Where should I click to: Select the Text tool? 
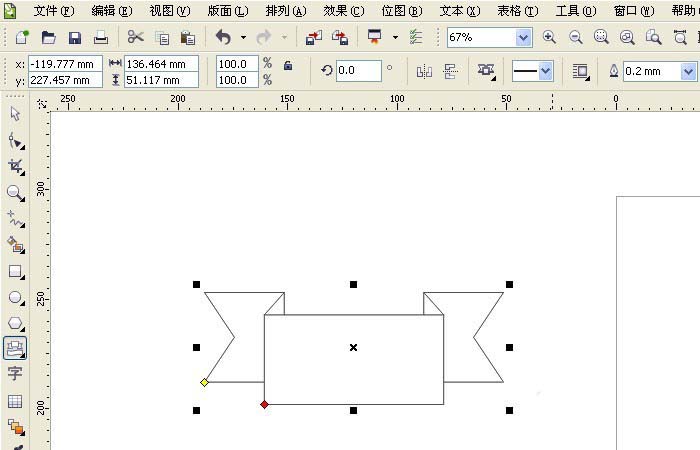[15, 373]
